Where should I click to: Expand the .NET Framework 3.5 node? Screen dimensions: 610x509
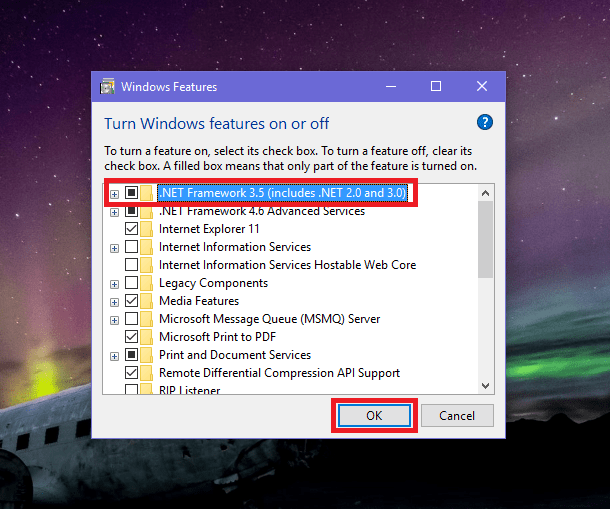coord(114,194)
